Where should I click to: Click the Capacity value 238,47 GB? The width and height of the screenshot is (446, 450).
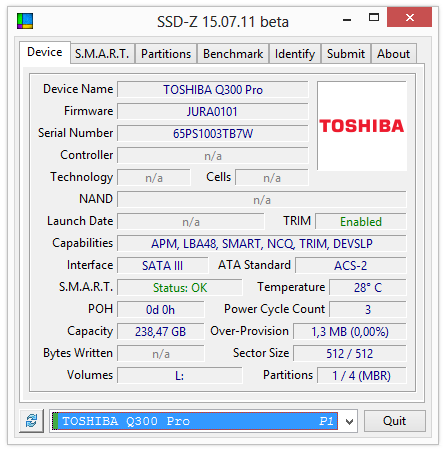(161, 332)
